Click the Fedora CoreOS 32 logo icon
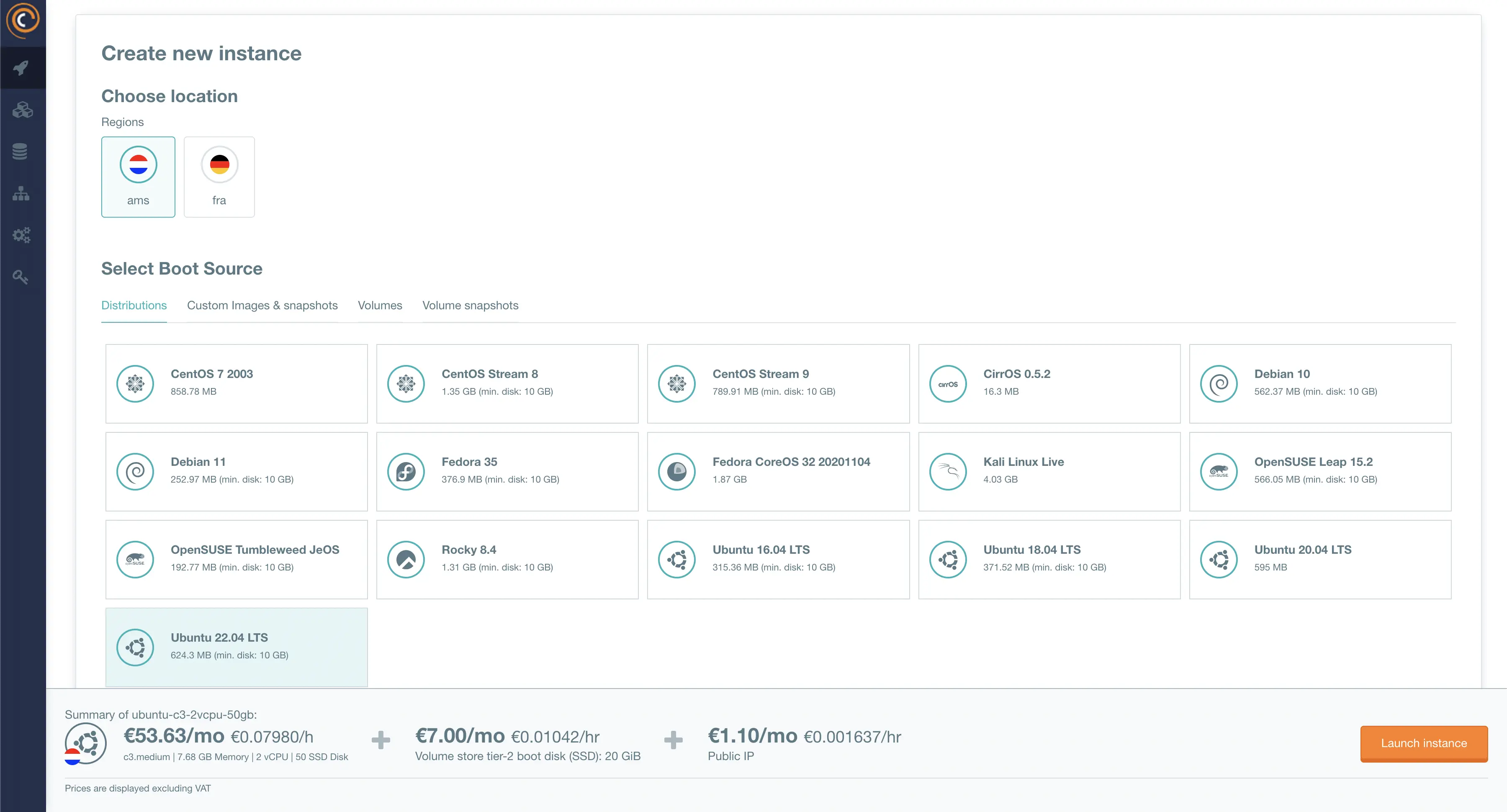This screenshot has height=812, width=1507. pyautogui.click(x=677, y=472)
